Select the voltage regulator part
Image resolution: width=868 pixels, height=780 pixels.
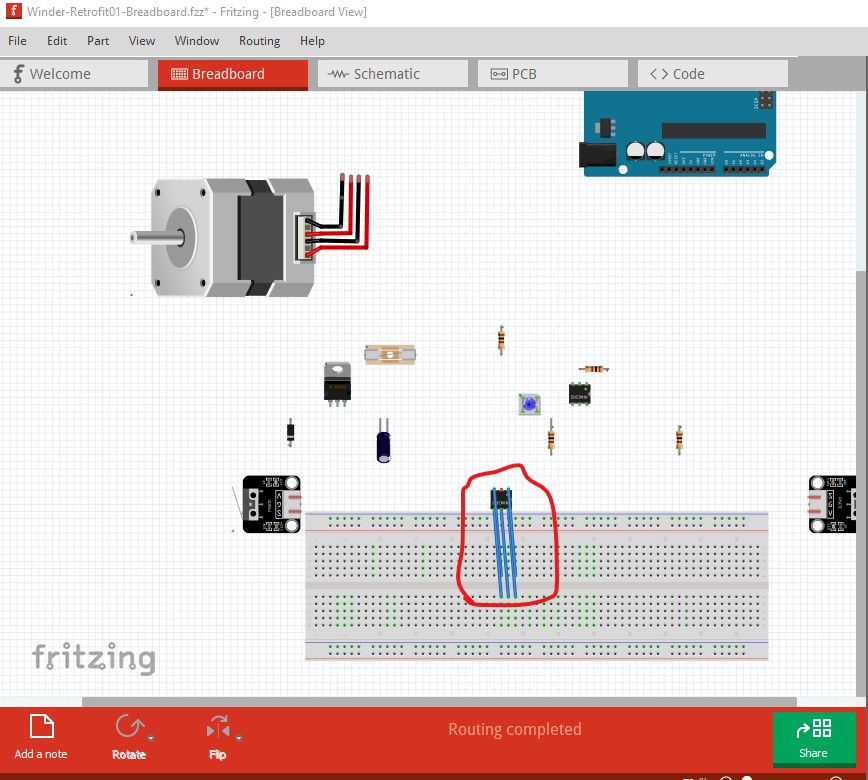pos(337,384)
